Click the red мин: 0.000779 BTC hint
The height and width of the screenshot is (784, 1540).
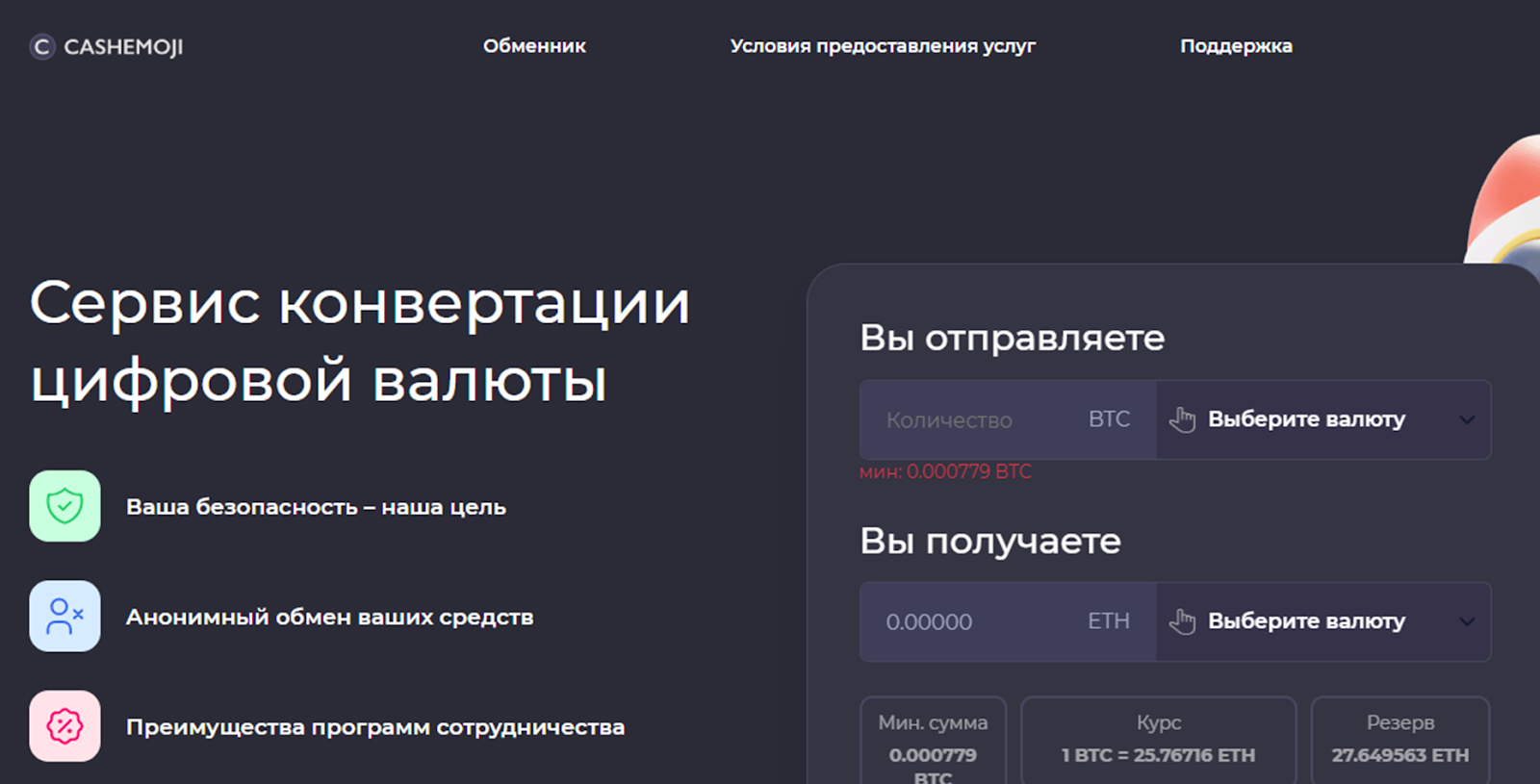click(945, 471)
